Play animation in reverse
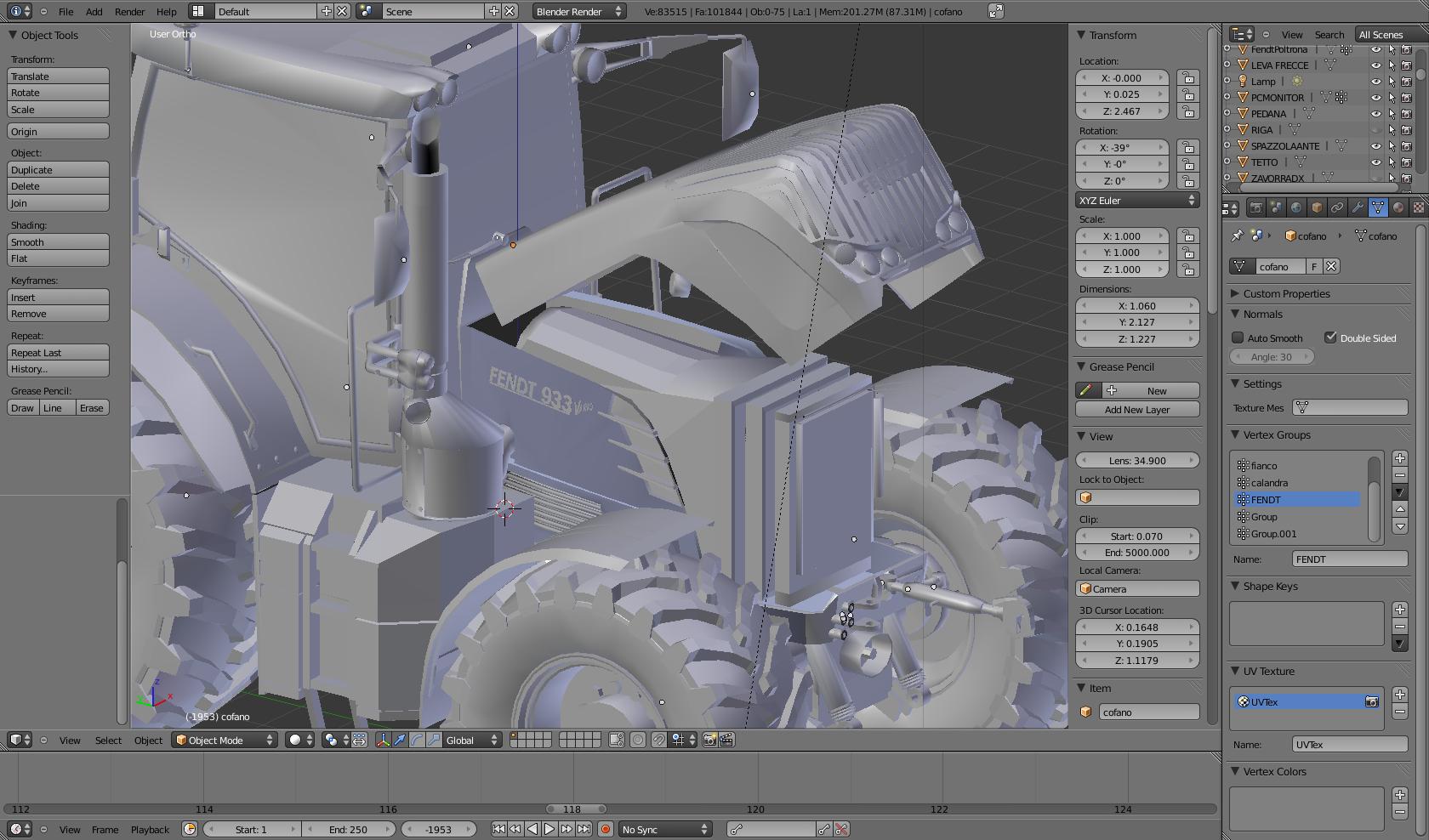This screenshot has width=1429, height=840. point(532,829)
